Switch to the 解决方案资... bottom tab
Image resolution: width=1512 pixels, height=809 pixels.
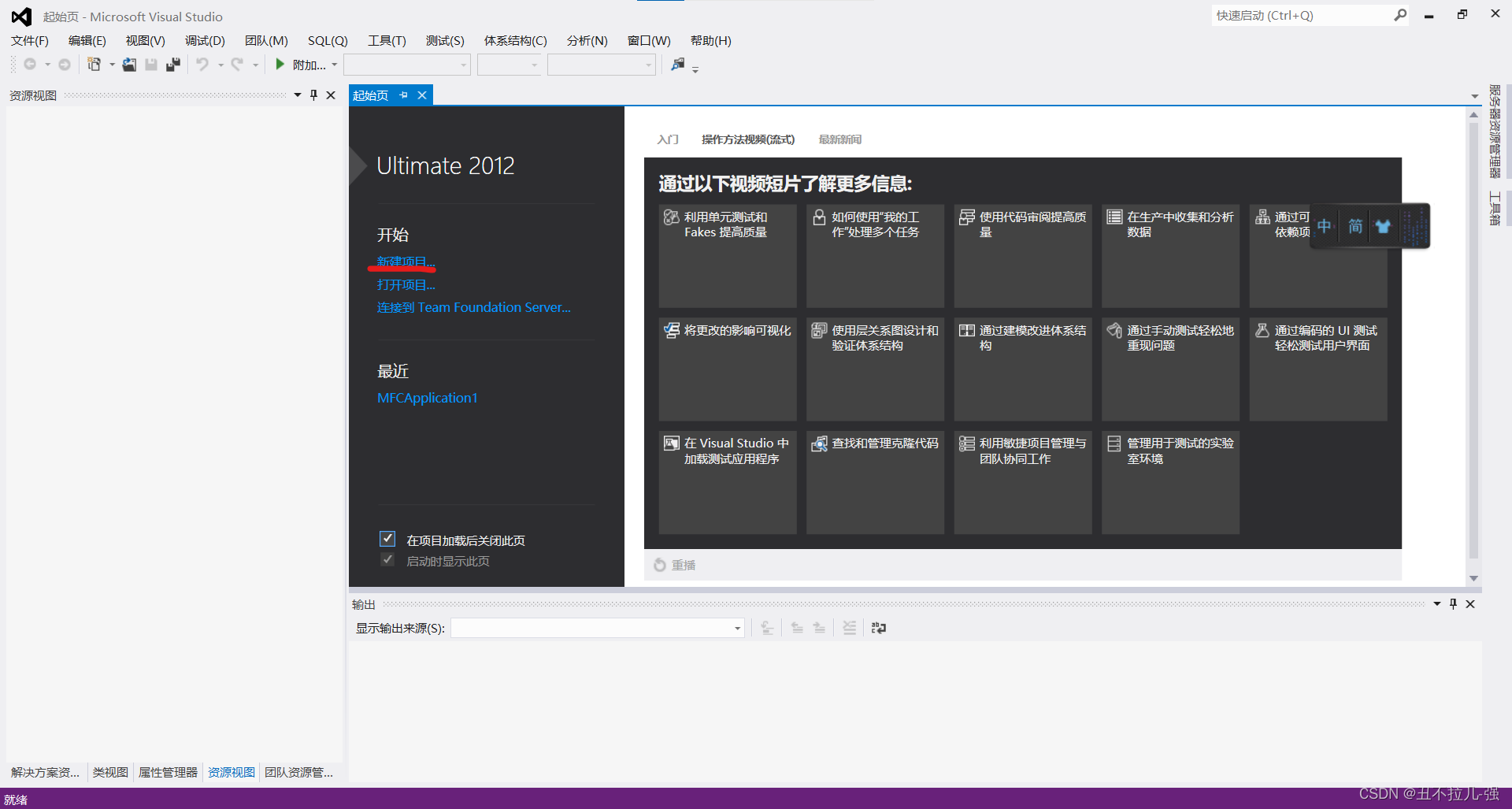(45, 772)
